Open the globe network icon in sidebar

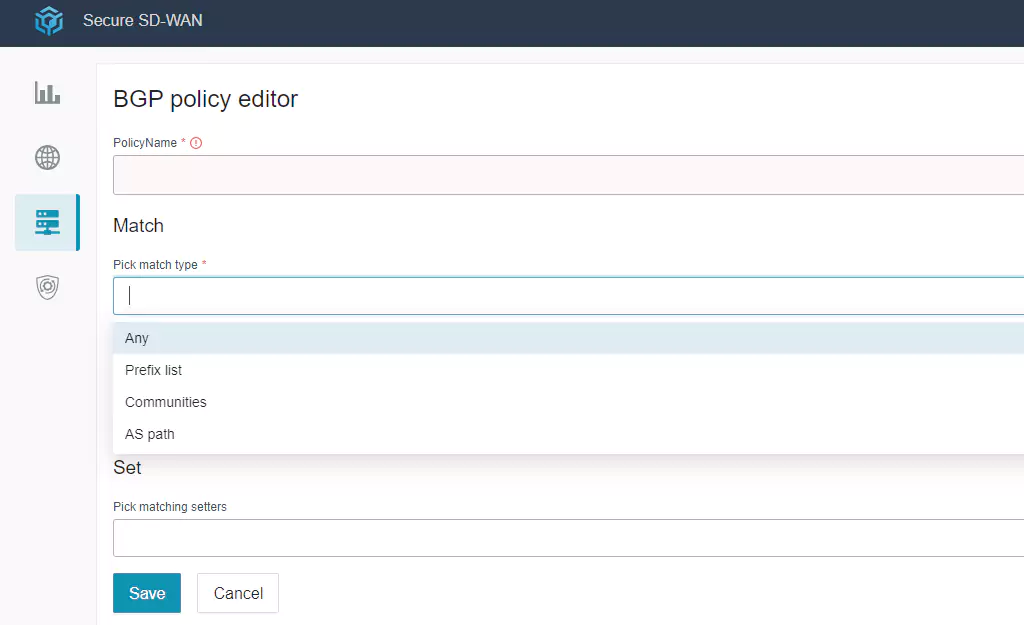tap(47, 157)
